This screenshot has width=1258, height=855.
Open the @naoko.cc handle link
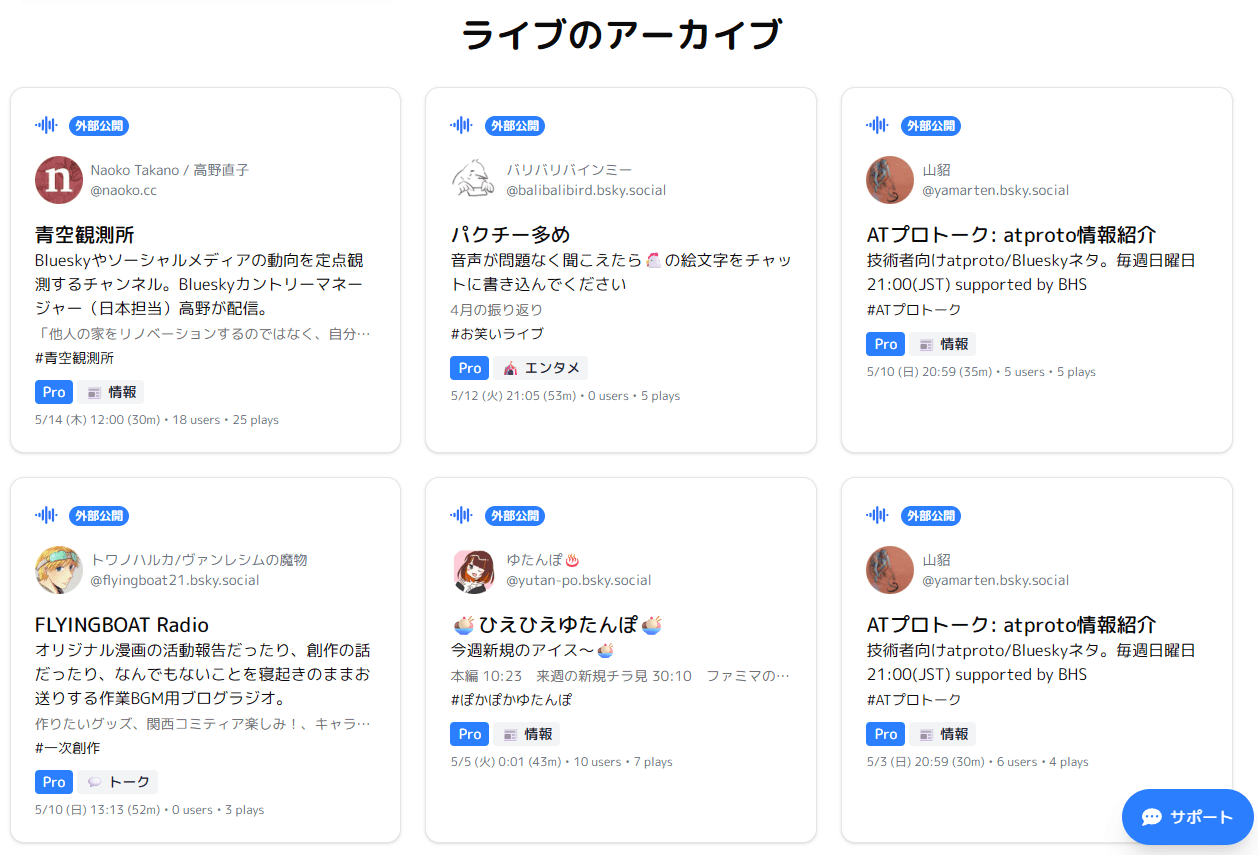pos(124,190)
